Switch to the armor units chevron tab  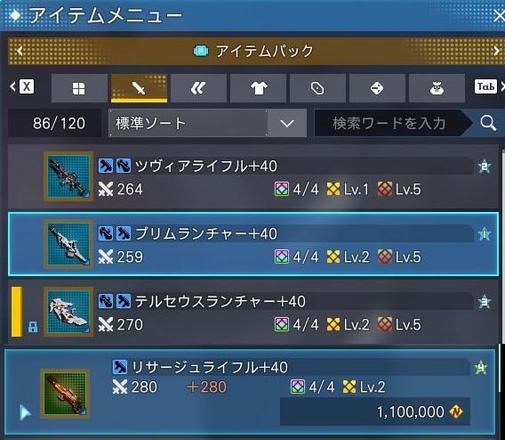pyautogui.click(x=198, y=88)
